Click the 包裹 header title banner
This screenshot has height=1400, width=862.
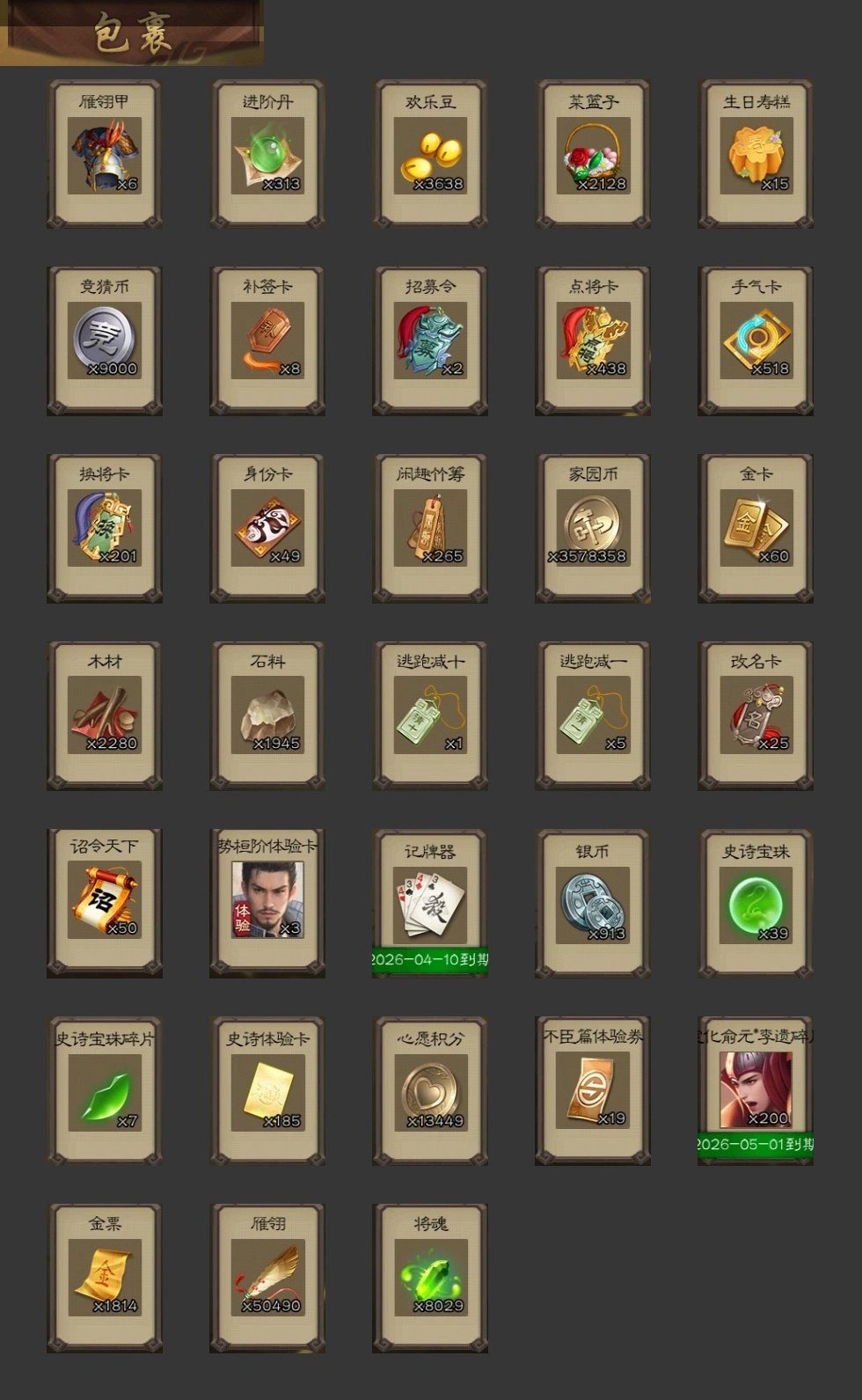pyautogui.click(x=132, y=33)
